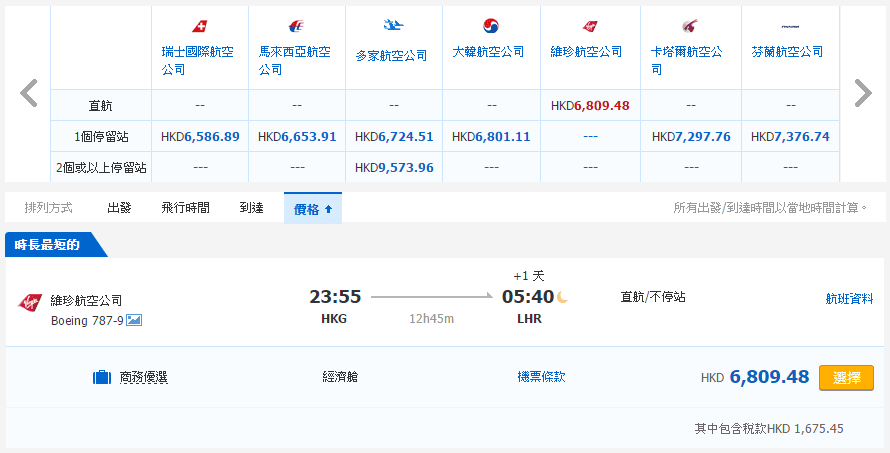Show more airlines with next arrow

(x=862, y=93)
